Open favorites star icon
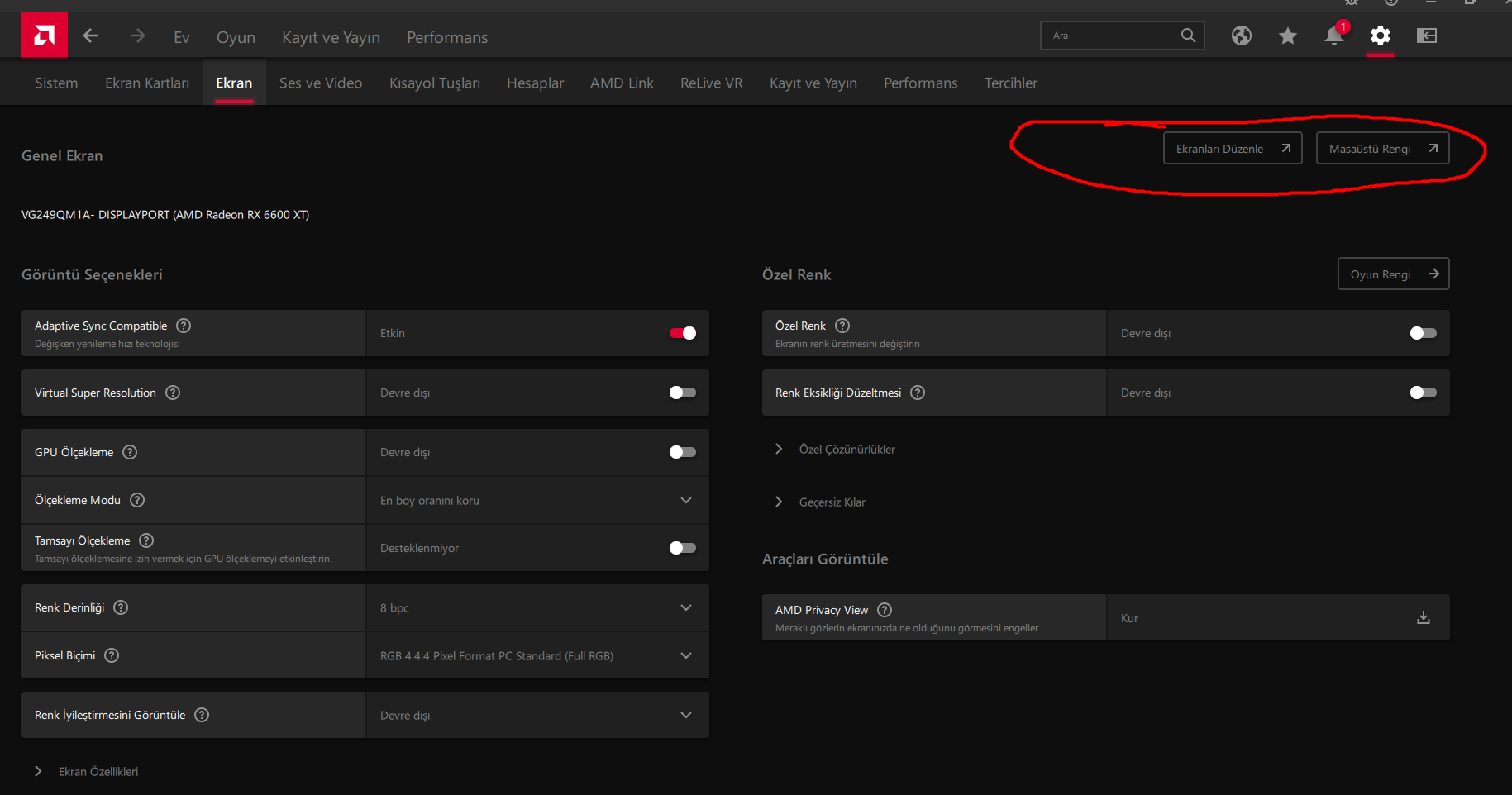Screen dimensions: 1512x795 click(1287, 36)
